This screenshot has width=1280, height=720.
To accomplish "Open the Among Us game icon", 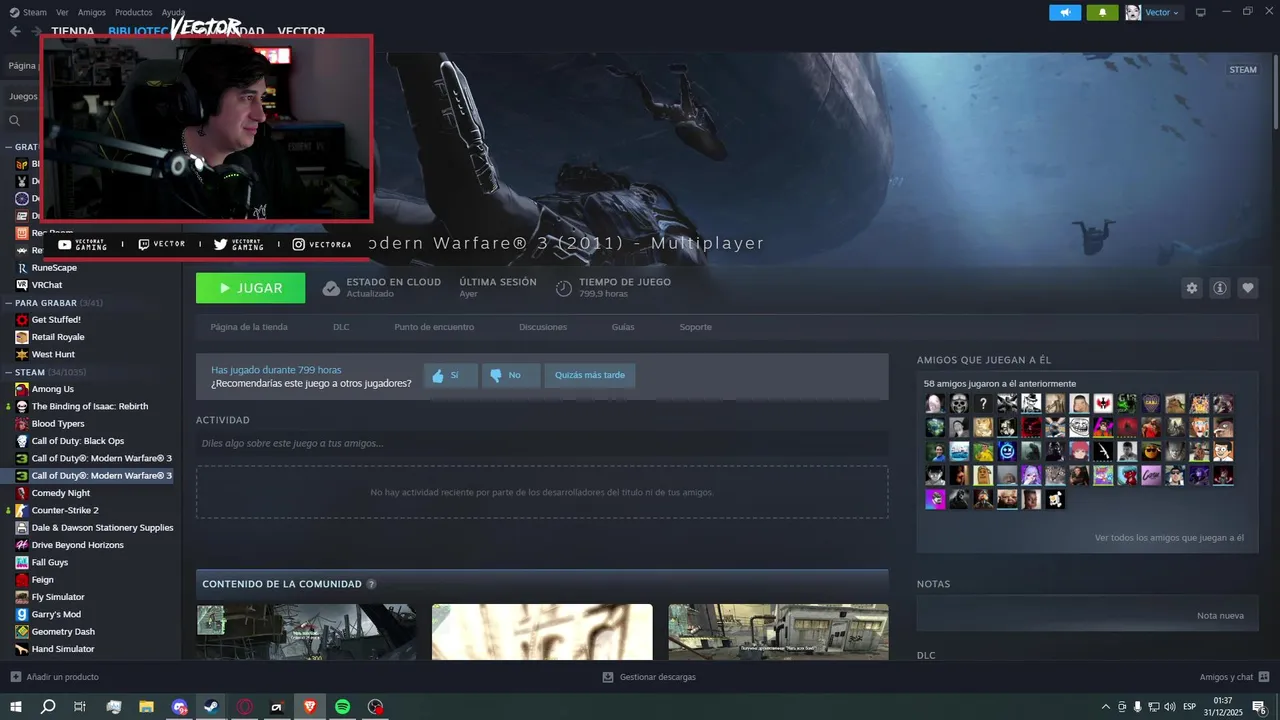I will pos(22,389).
